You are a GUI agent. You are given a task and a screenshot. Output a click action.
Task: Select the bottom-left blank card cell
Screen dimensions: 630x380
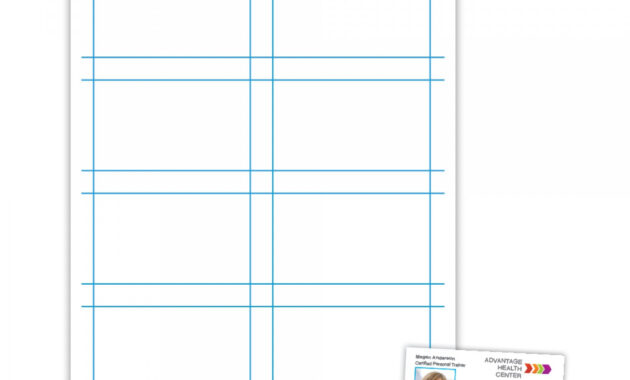[x=172, y=343]
